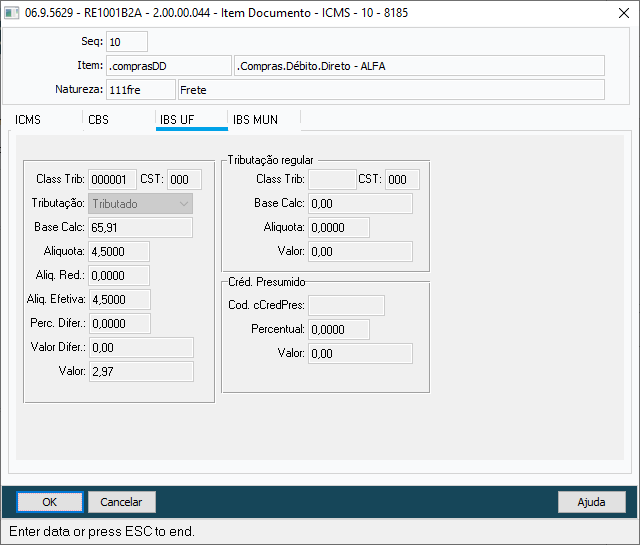The image size is (640, 545).
Task: Click the Cod. cCredPres field
Action: click(x=346, y=305)
